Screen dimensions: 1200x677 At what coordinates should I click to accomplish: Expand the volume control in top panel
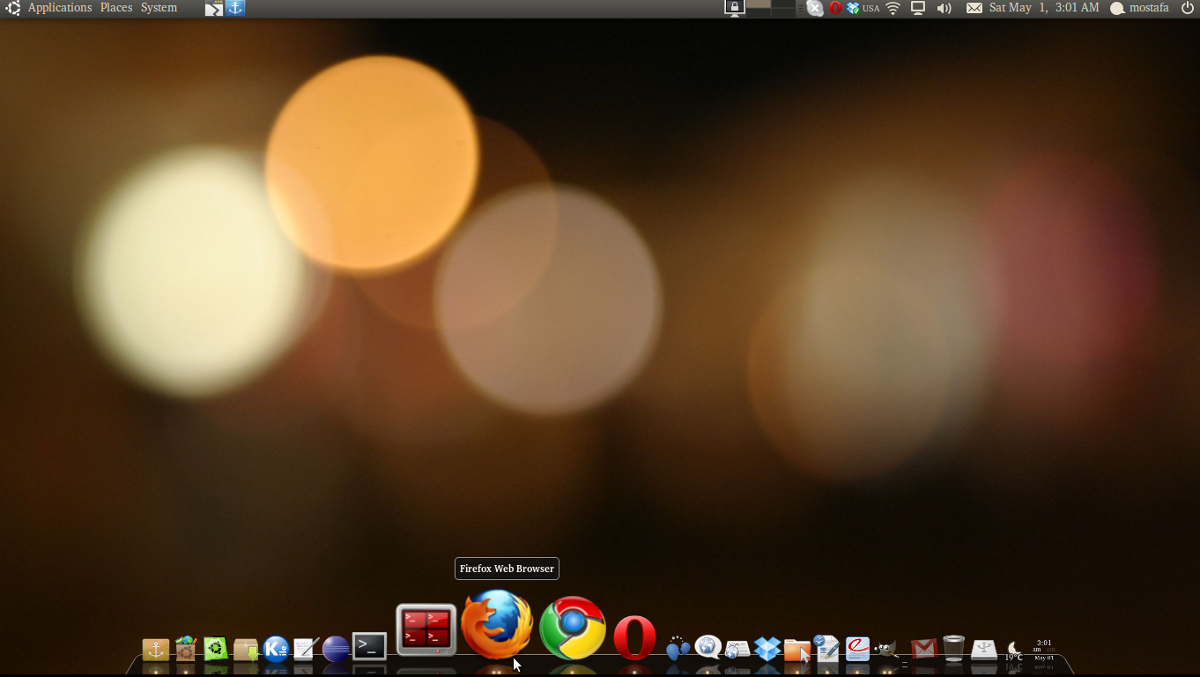(x=944, y=8)
